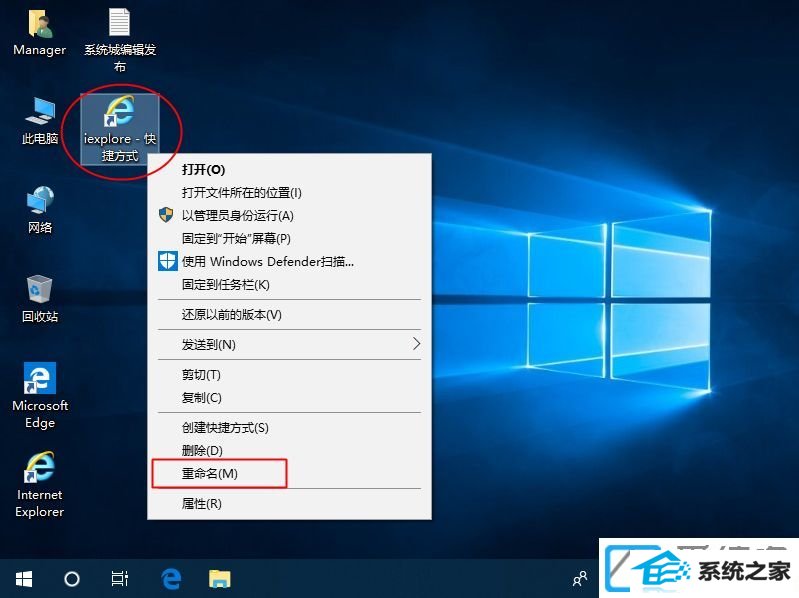Choose 打开文件所在的位置(I)

(289, 193)
